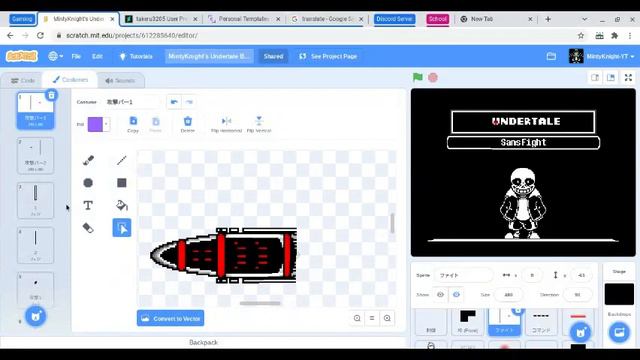This screenshot has width=640, height=360.
Task: Zoom in on the paint canvas
Action: click(387, 318)
